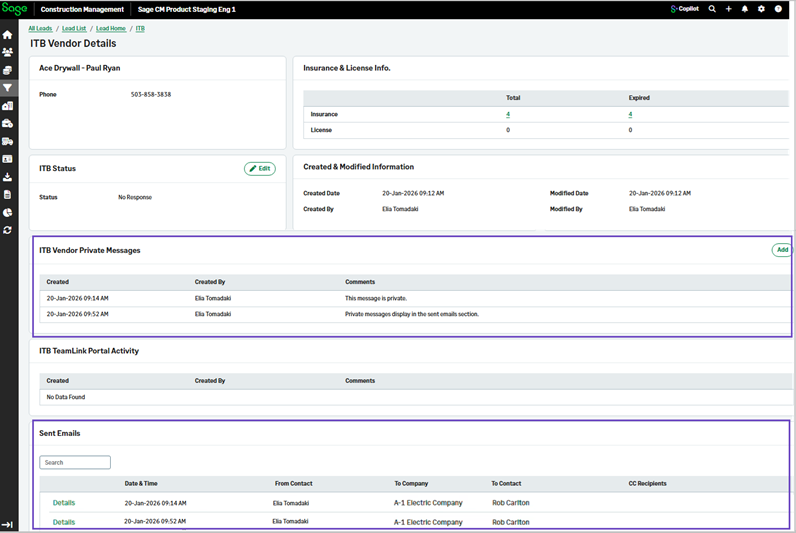Go to Home in the sidebar
This screenshot has height=533, width=796.
tap(8, 35)
